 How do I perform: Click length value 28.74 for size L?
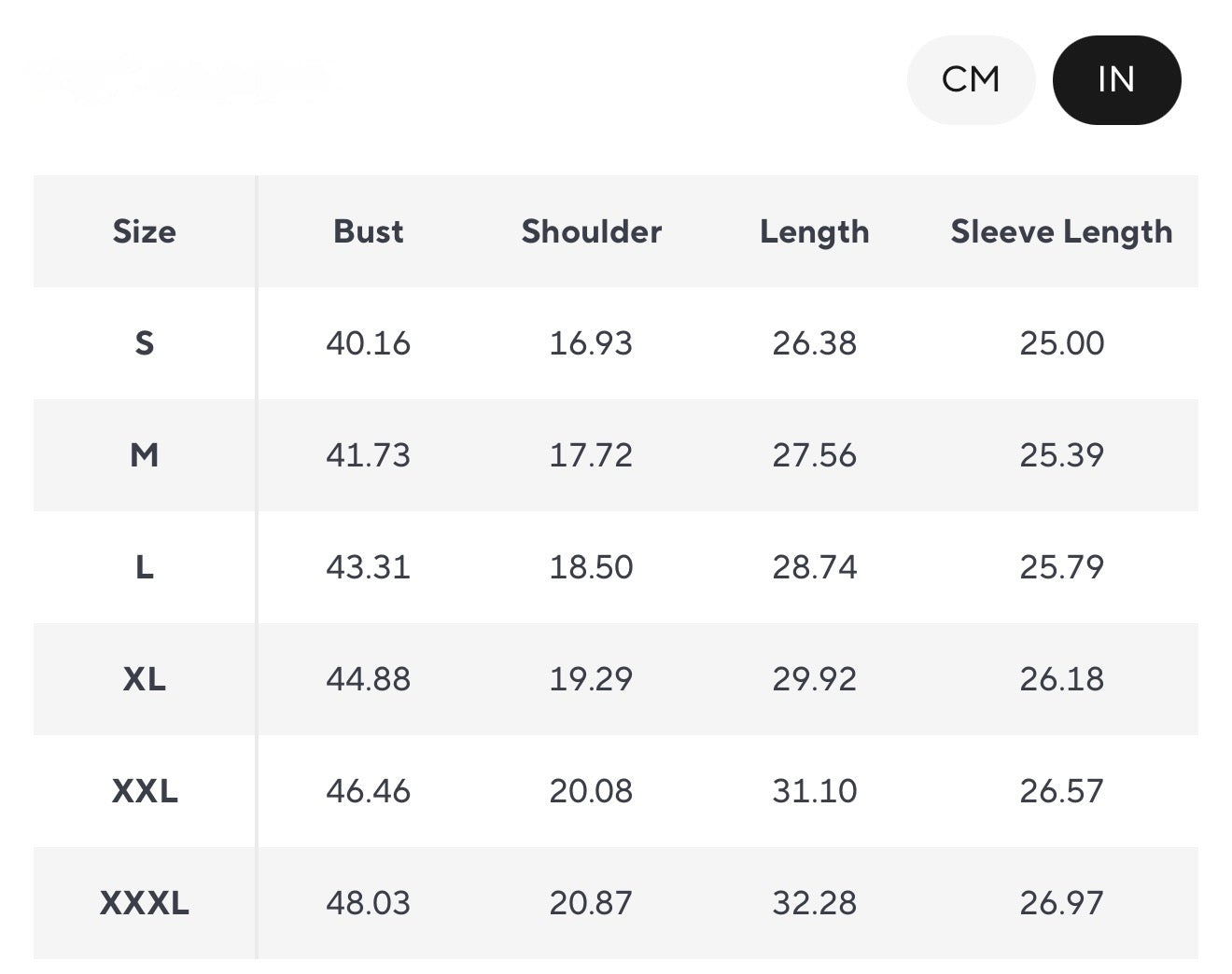click(x=814, y=567)
